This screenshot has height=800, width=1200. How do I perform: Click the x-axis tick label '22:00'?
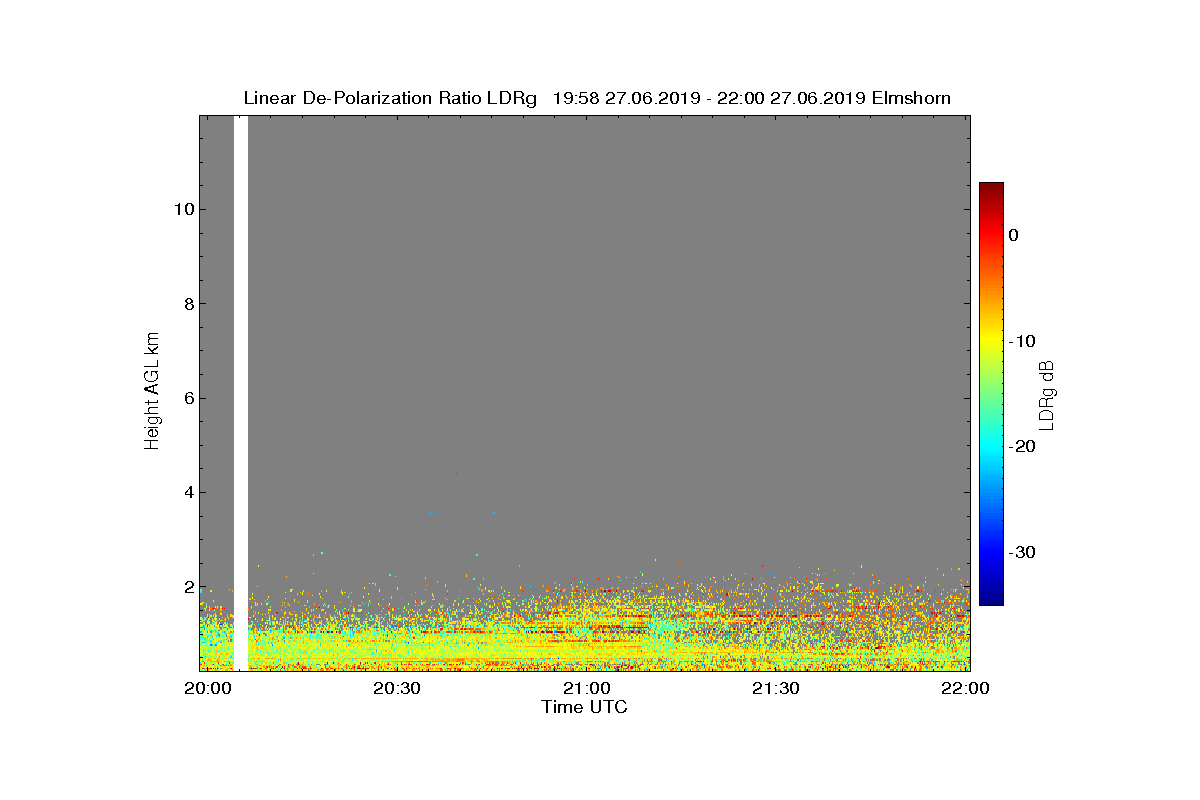pyautogui.click(x=966, y=689)
